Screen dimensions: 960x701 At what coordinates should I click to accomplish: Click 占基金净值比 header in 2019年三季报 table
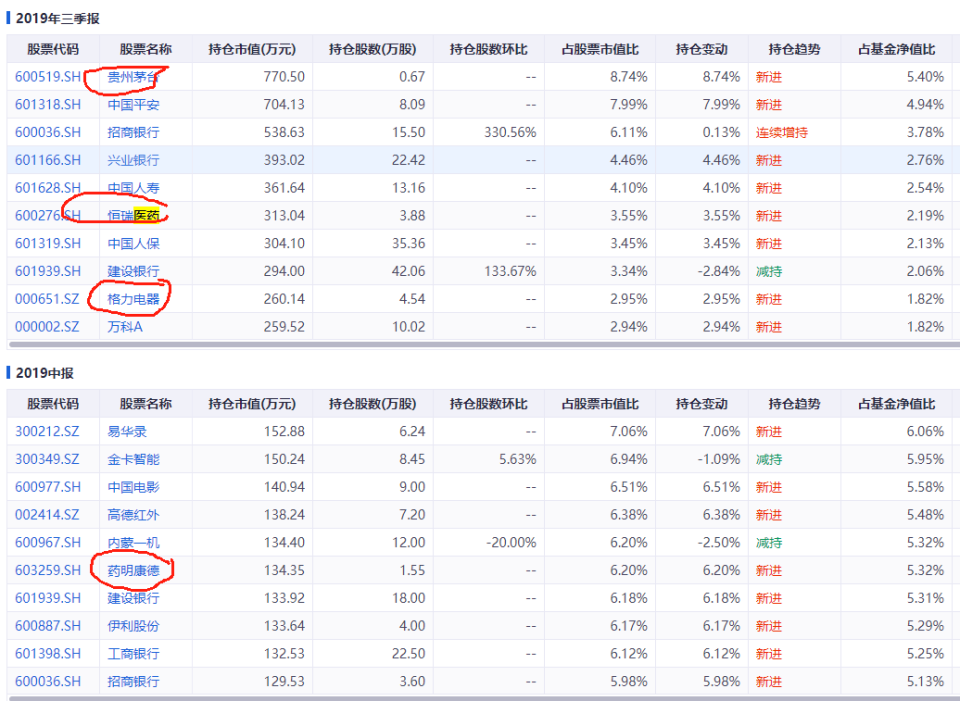(x=896, y=50)
